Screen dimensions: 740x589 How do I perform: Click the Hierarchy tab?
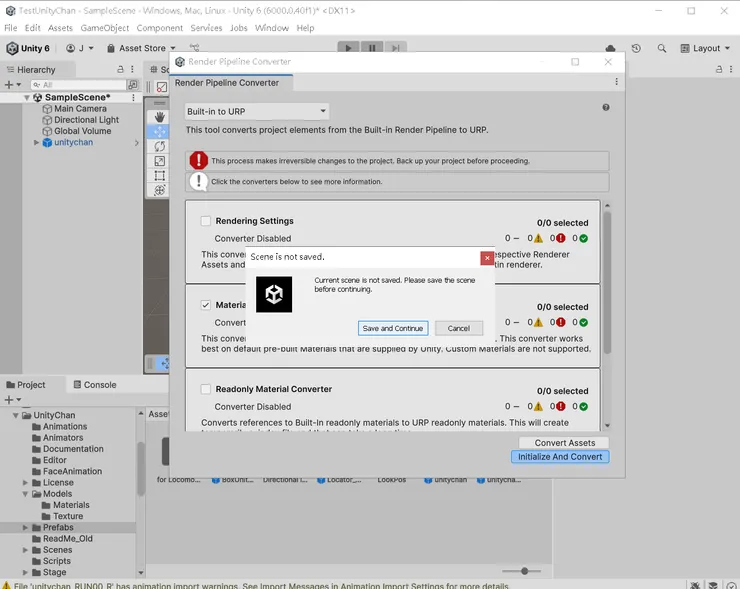[x=31, y=69]
